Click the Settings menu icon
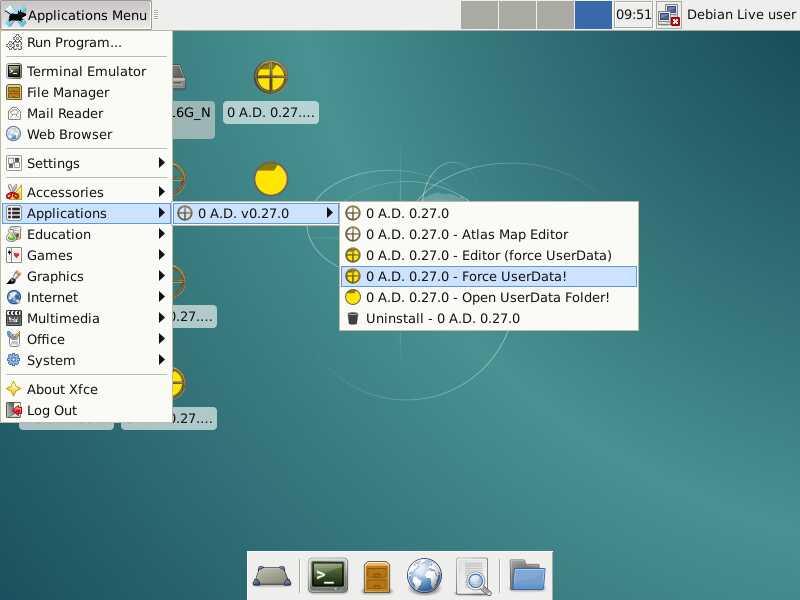800x600 pixels. (x=14, y=163)
